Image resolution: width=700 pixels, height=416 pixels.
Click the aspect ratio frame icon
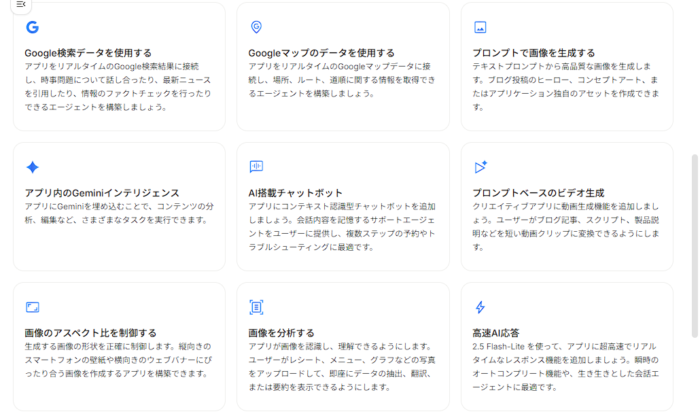coord(32,307)
